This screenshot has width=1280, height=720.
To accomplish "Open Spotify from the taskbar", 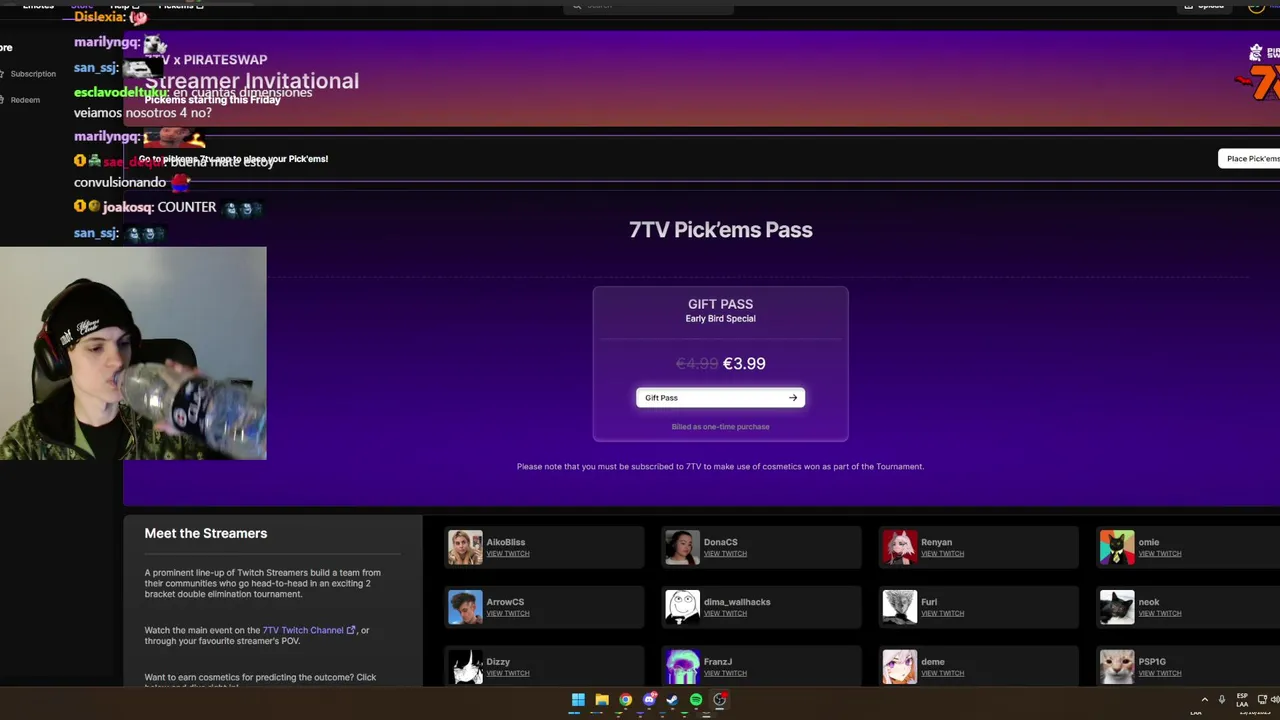I will click(x=696, y=700).
